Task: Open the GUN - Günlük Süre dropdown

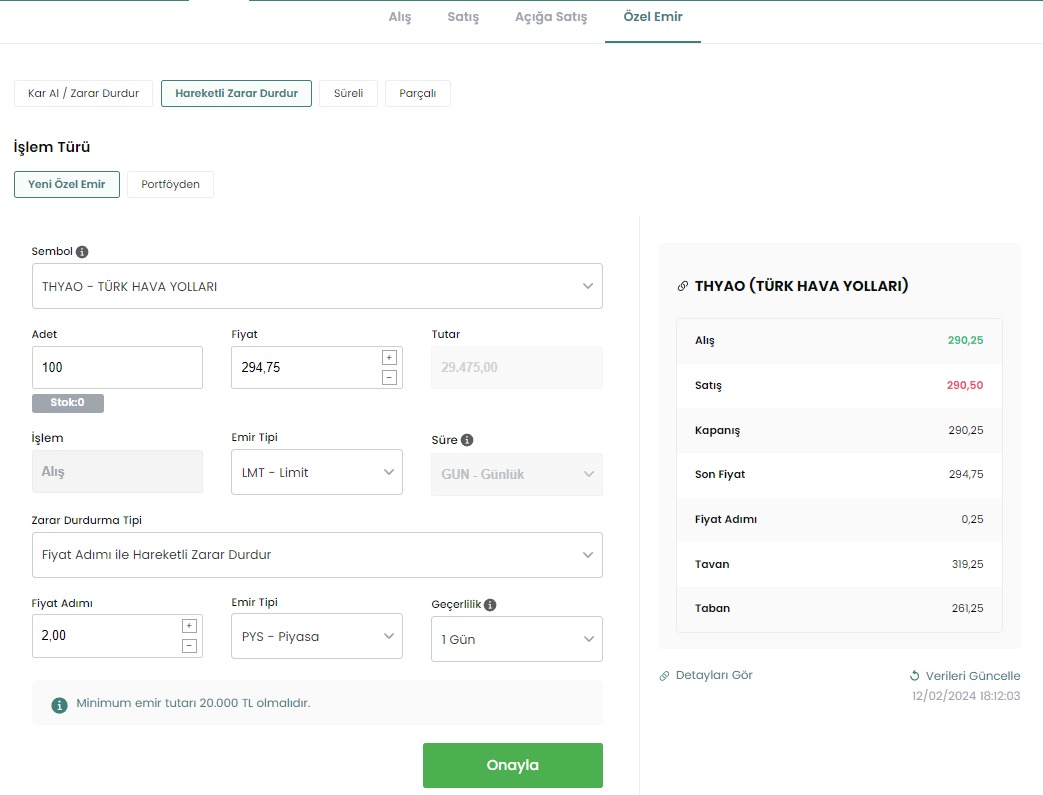Action: click(517, 474)
